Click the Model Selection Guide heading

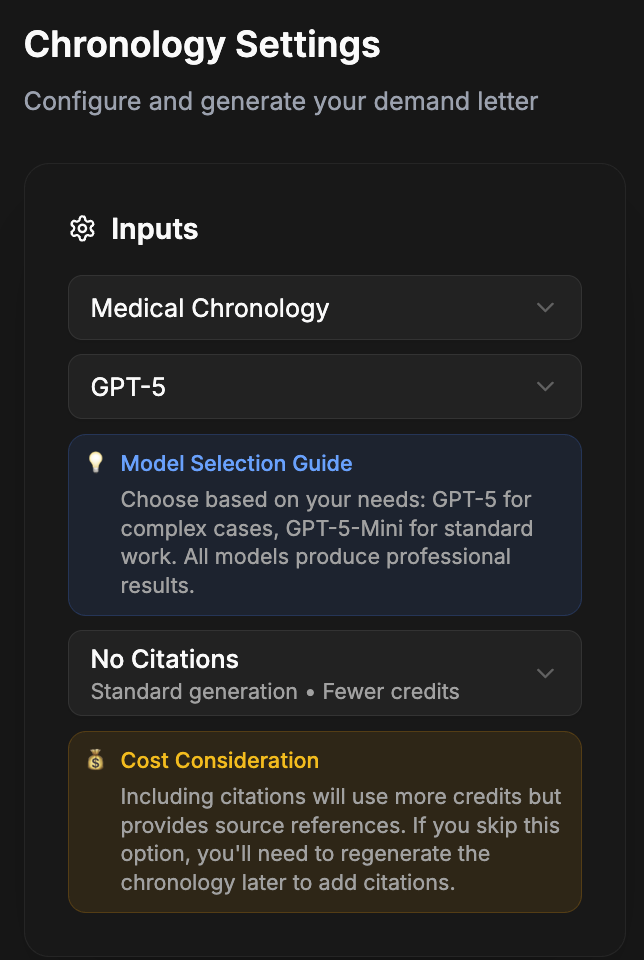pyautogui.click(x=236, y=463)
